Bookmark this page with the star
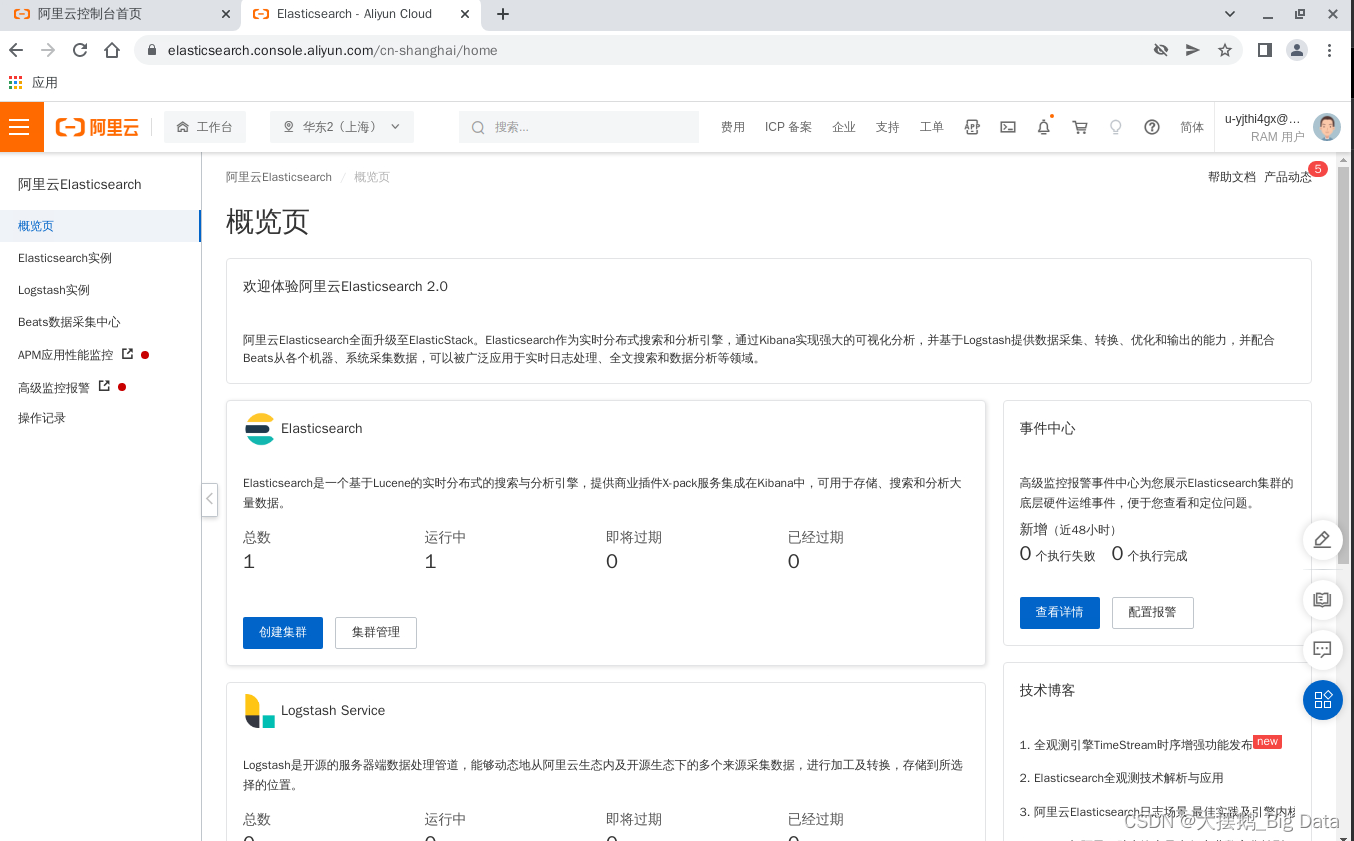1354x841 pixels. 1225,50
